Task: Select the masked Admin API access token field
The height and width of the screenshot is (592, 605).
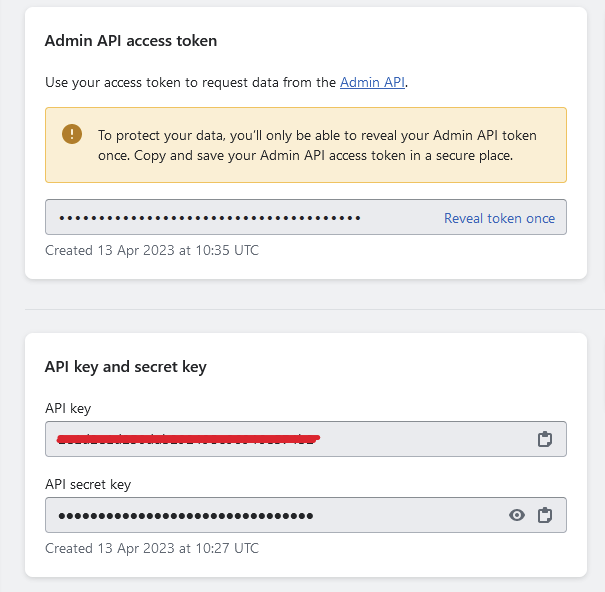Action: coord(306,217)
